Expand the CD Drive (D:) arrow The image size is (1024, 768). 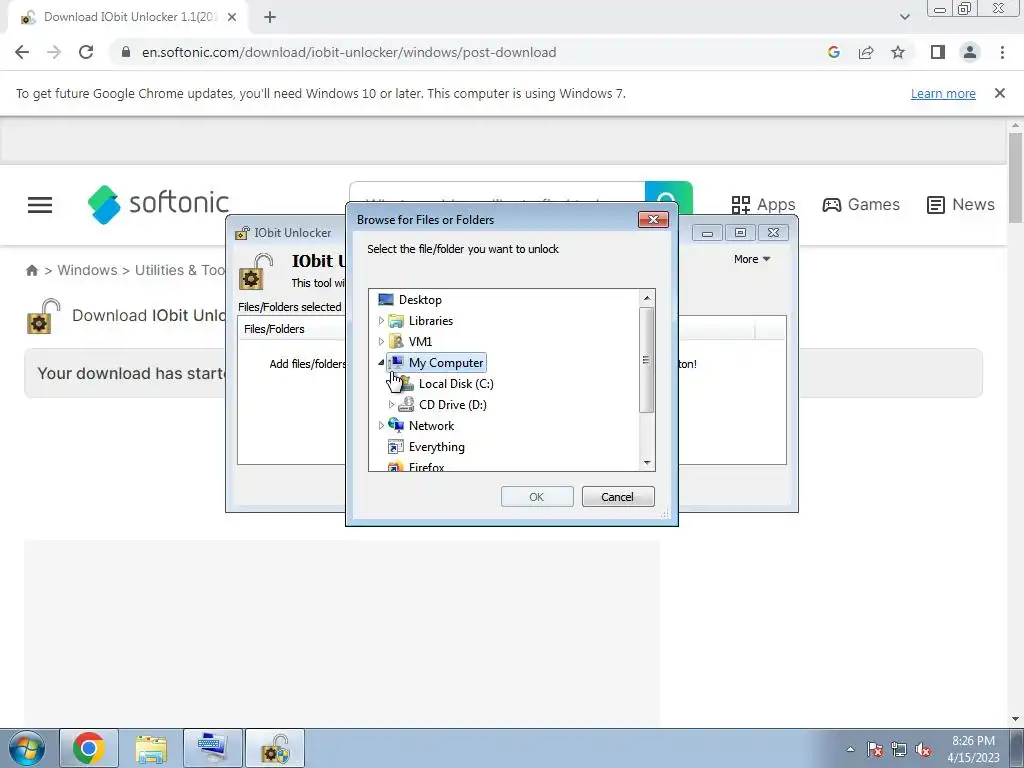(x=391, y=405)
